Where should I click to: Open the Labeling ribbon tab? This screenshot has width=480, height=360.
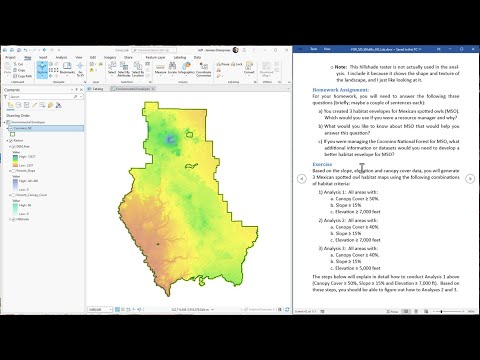coord(180,57)
